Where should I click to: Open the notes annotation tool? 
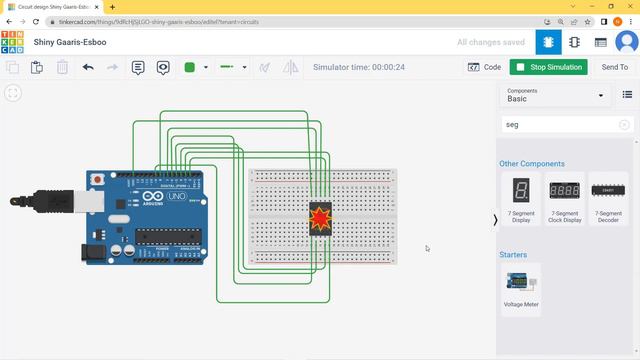(138, 67)
